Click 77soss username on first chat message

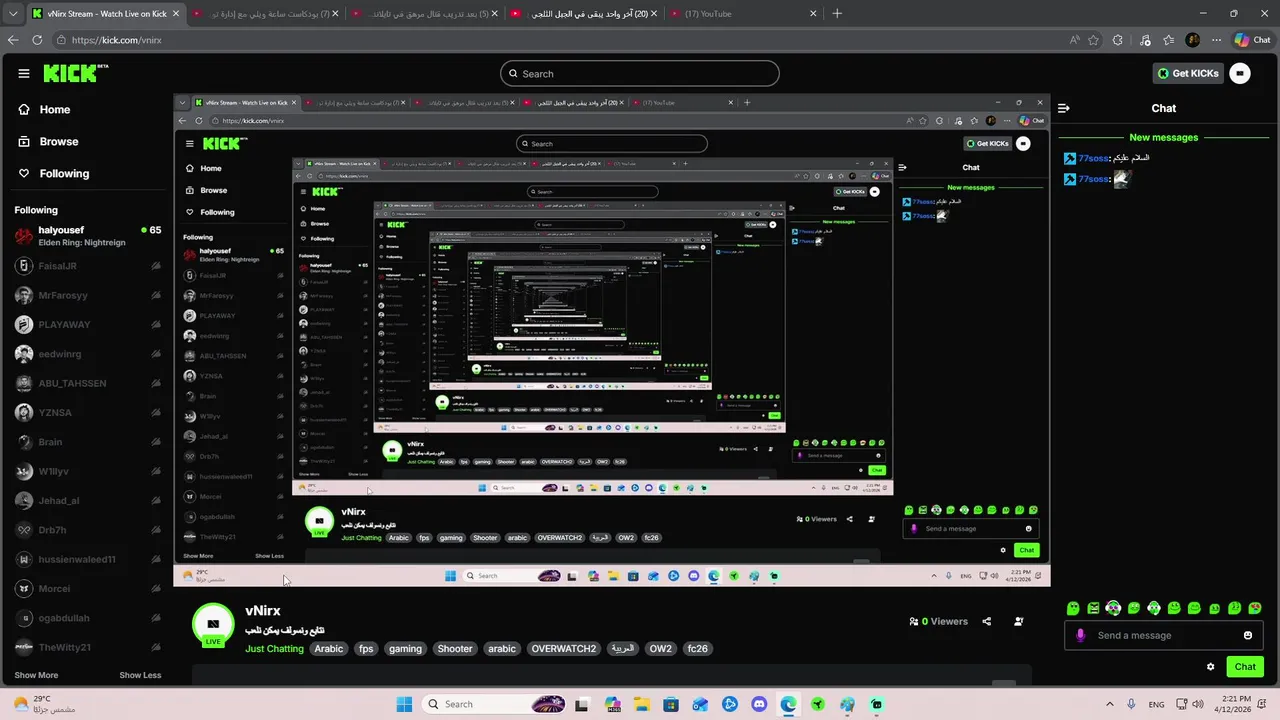click(x=1094, y=158)
